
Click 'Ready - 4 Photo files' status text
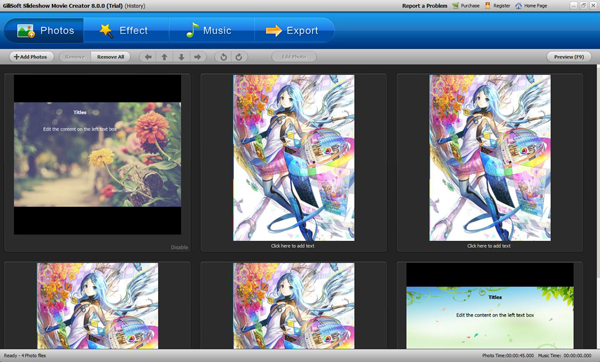(25, 355)
